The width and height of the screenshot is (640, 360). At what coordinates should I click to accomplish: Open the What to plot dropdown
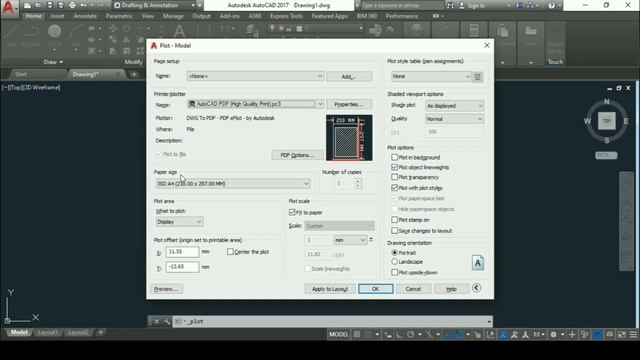tap(180, 222)
